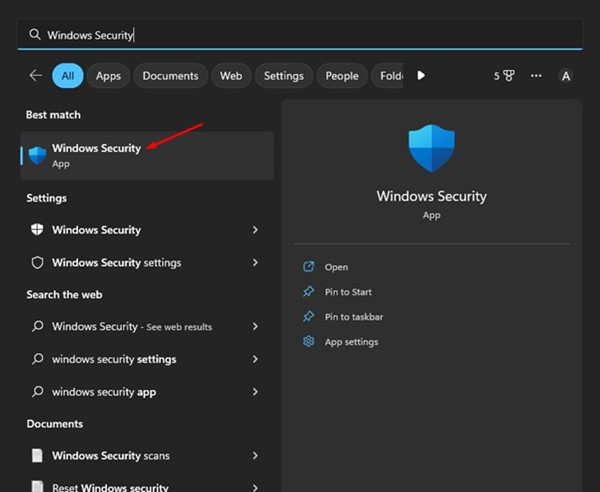Click Pin to taskbar option
This screenshot has height=492, width=600.
coord(354,317)
